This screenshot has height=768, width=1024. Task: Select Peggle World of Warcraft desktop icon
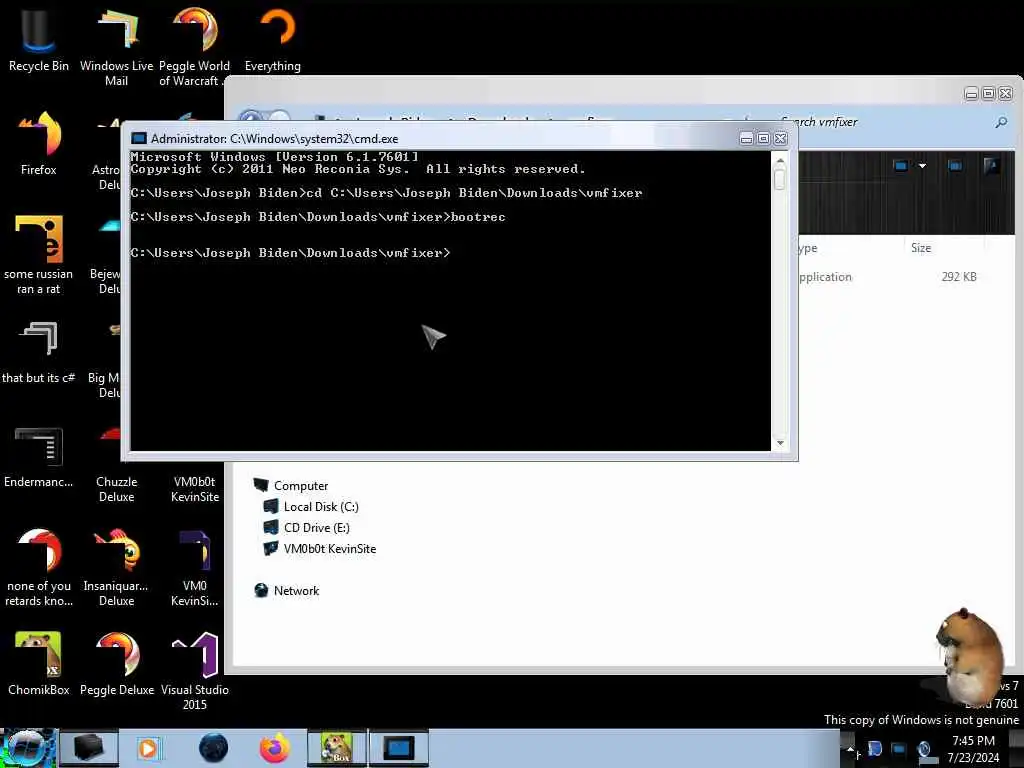pos(194,46)
